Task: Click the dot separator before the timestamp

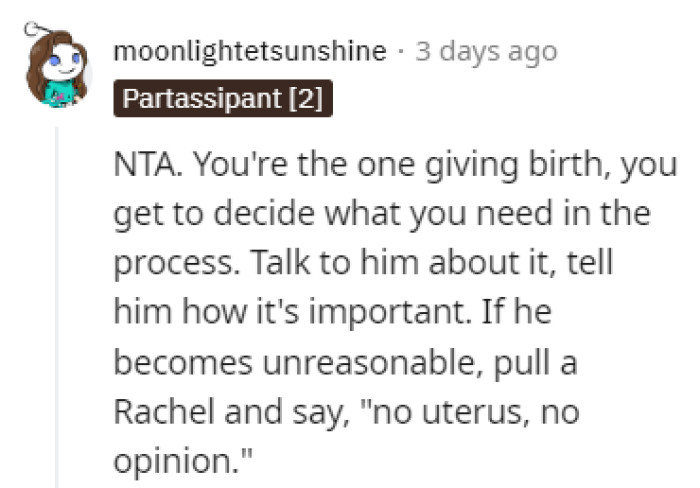Action: point(401,51)
